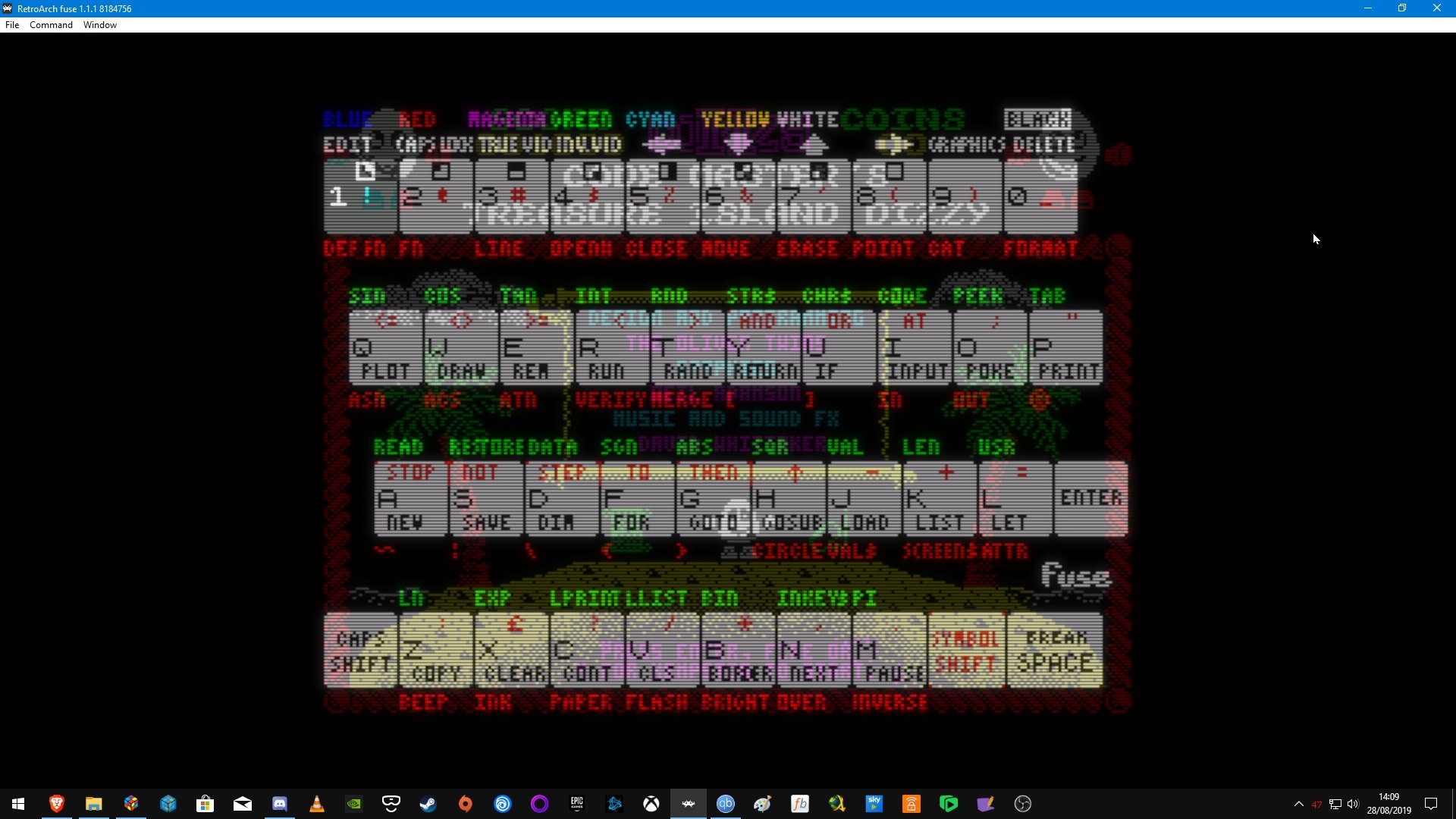
Task: Toggle the CAPS SHIFT key
Action: [x=360, y=651]
